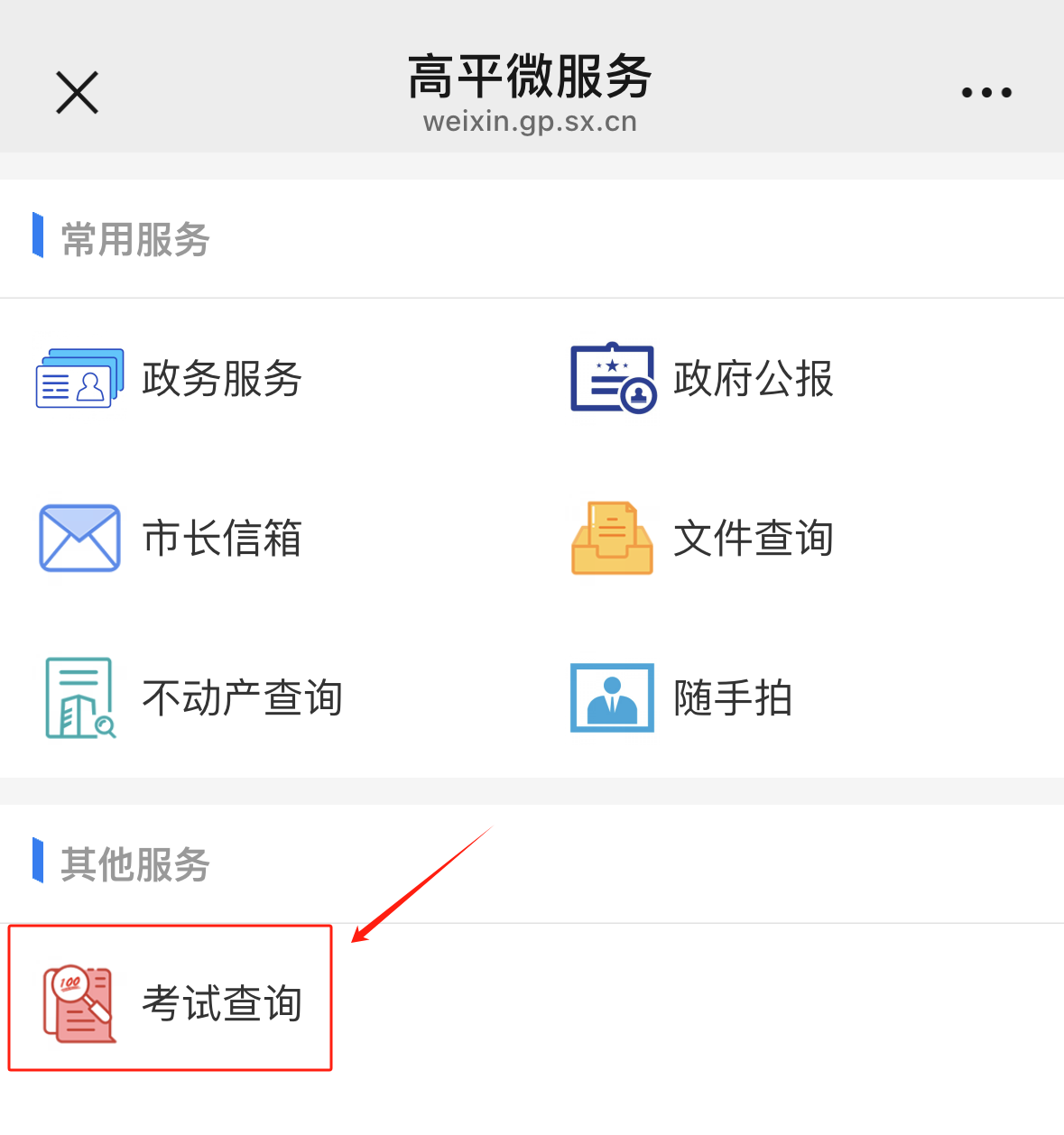Click the weixin.gp.sx.cn address text

coord(531,121)
